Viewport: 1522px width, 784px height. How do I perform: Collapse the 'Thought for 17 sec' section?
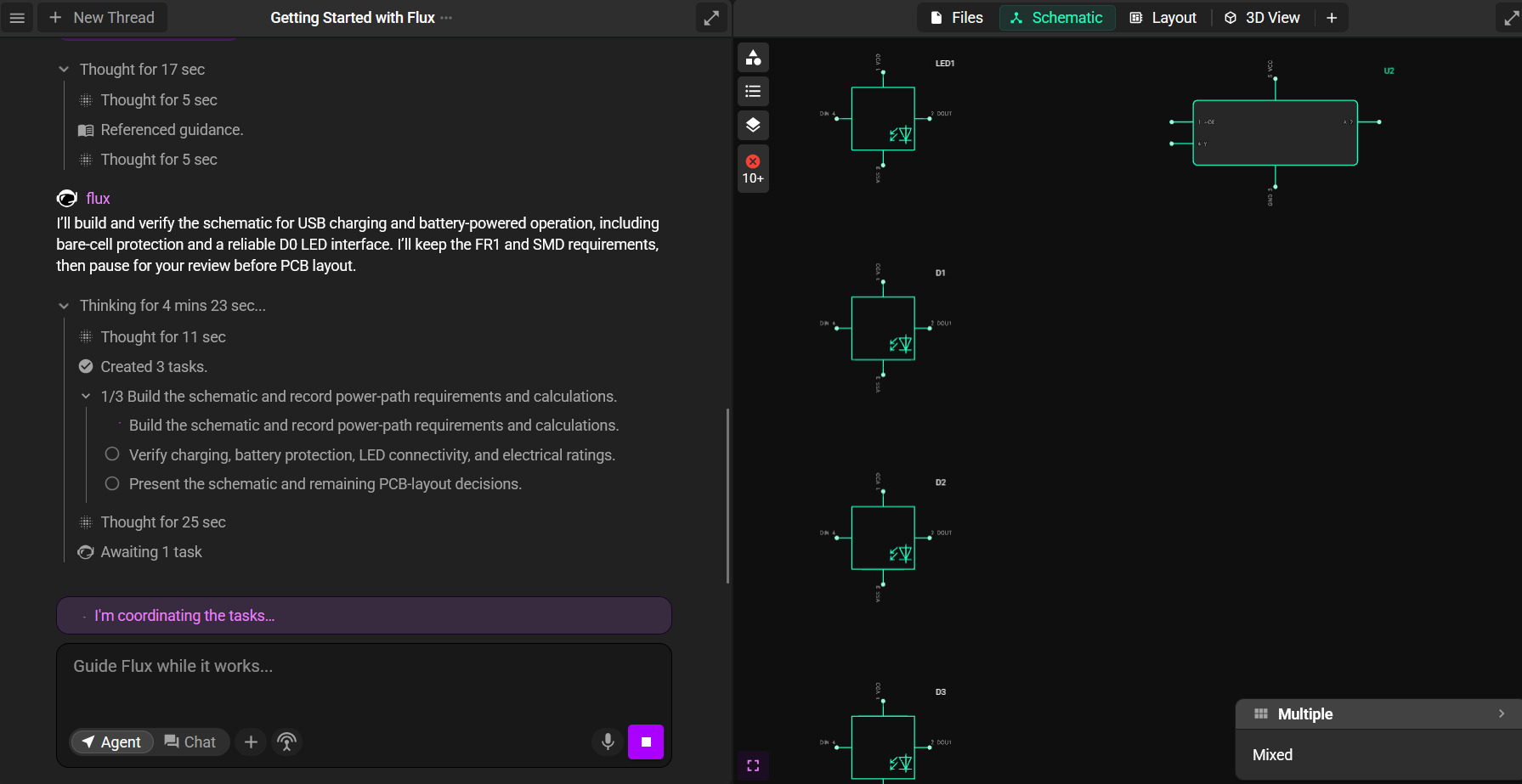[x=64, y=70]
